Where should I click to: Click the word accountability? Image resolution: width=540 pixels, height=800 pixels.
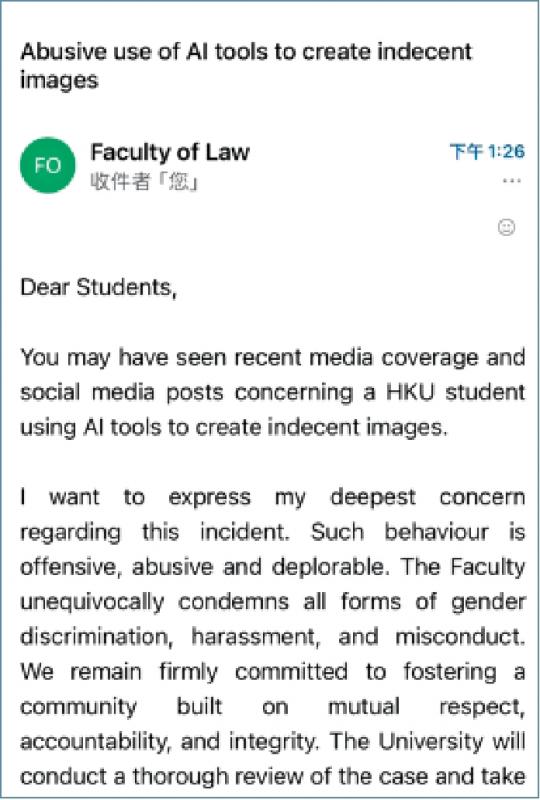(x=94, y=741)
